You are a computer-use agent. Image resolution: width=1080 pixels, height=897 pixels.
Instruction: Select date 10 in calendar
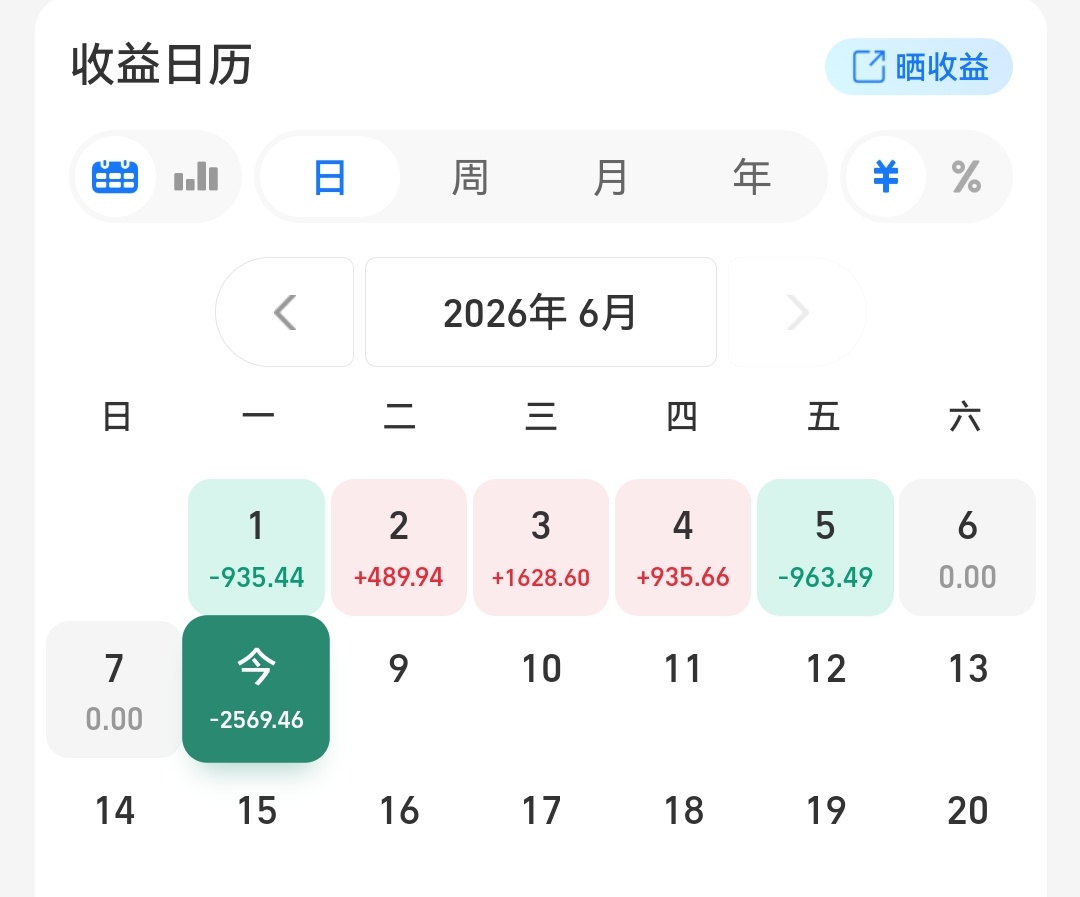click(541, 669)
